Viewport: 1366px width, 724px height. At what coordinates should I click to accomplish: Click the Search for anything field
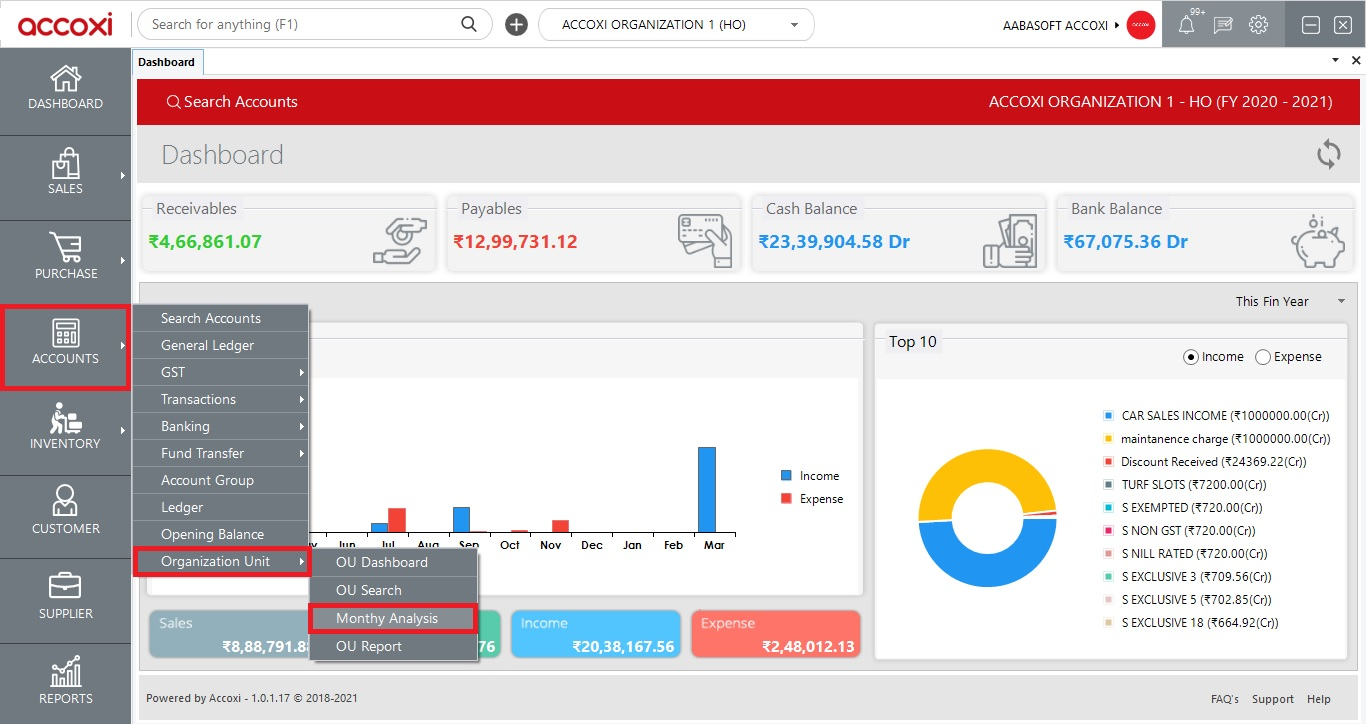pos(300,23)
